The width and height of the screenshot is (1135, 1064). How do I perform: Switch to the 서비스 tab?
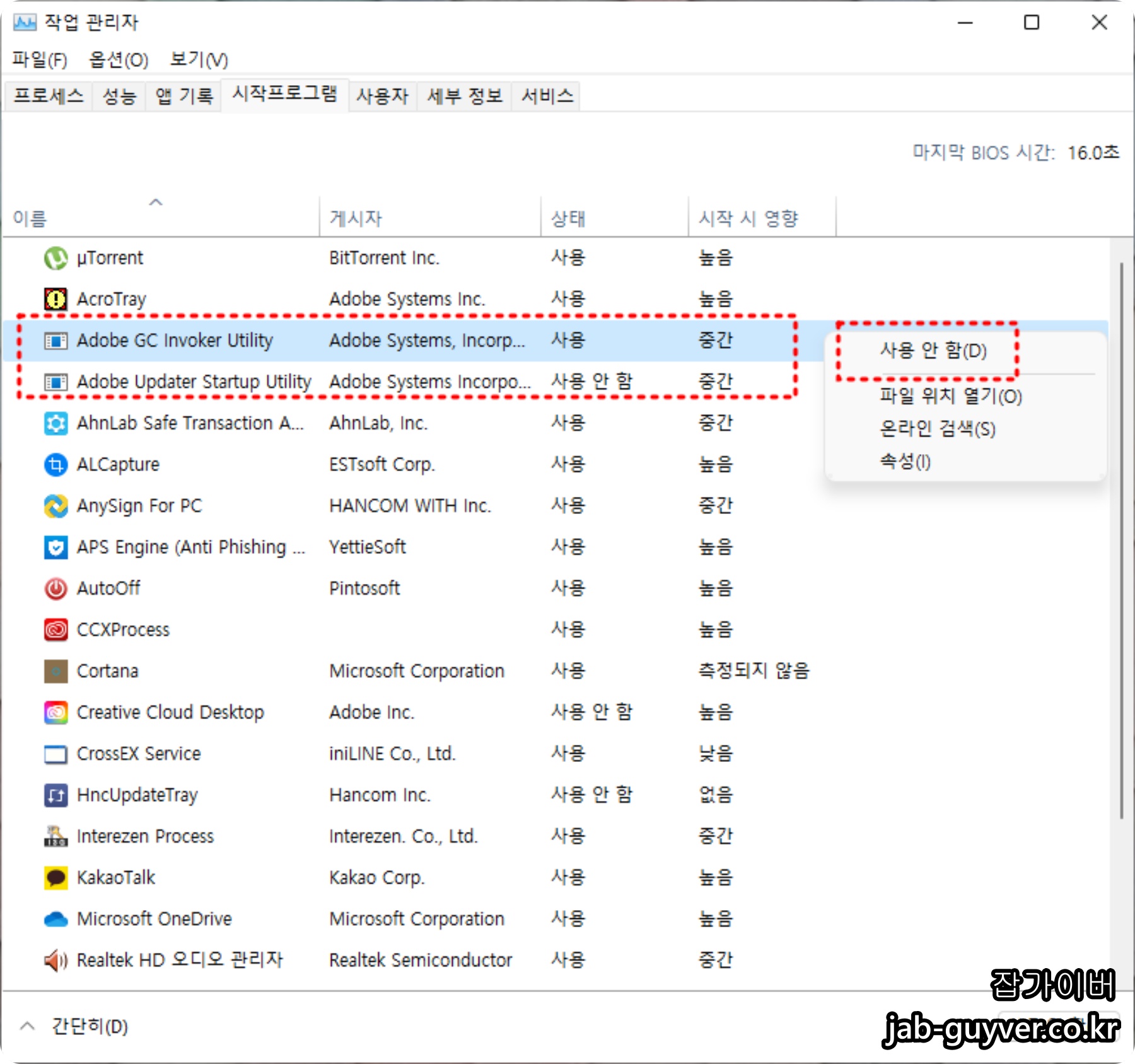tap(547, 96)
